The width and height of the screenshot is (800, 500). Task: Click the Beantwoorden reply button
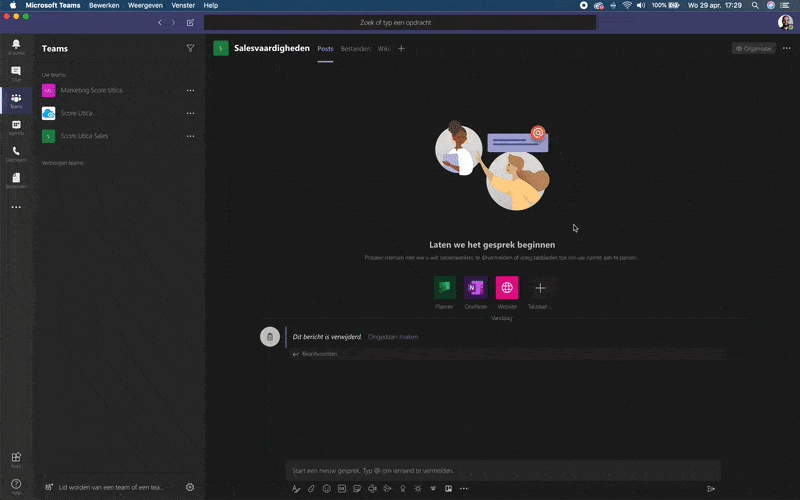point(319,354)
